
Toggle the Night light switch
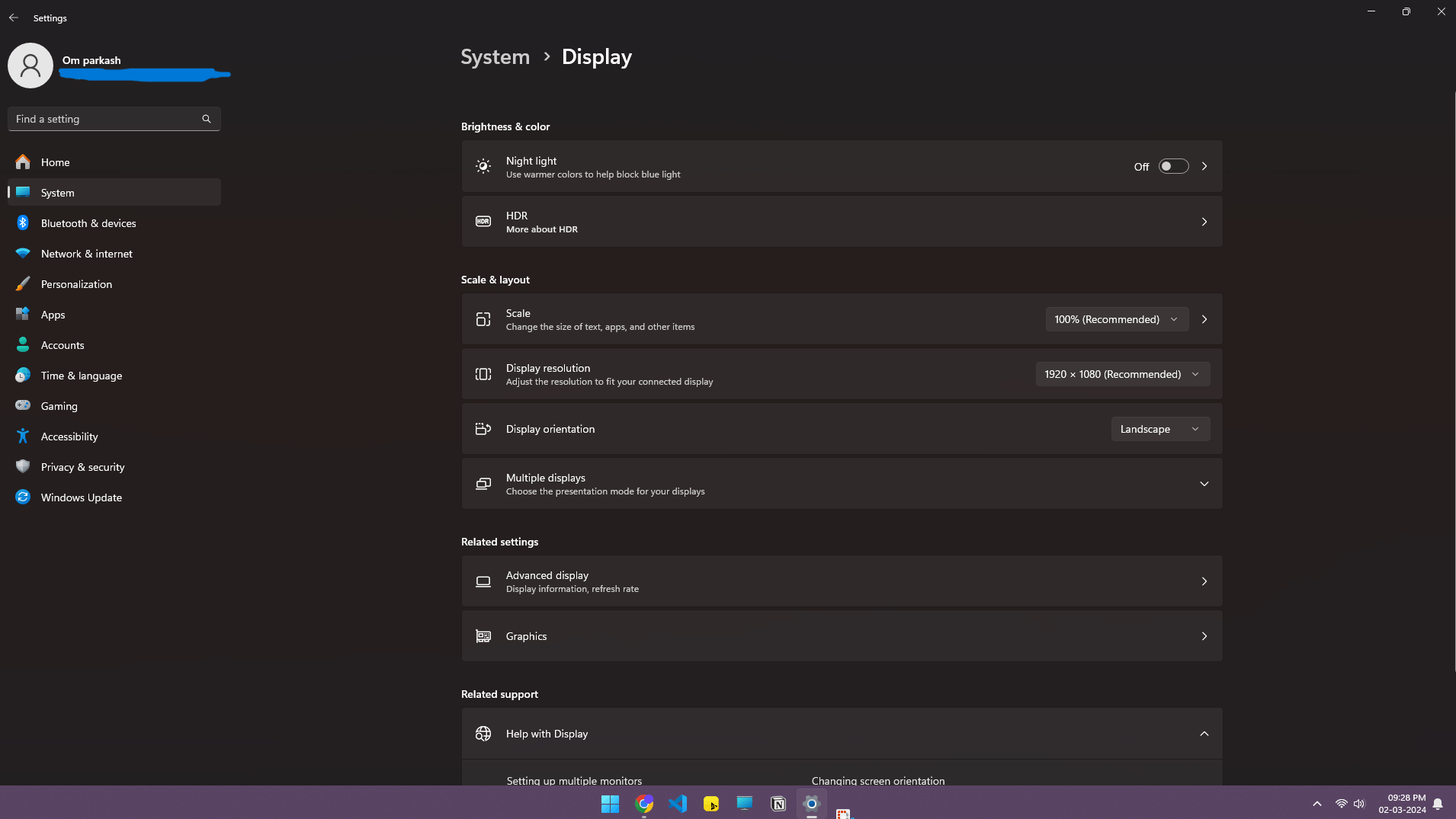pos(1173,166)
